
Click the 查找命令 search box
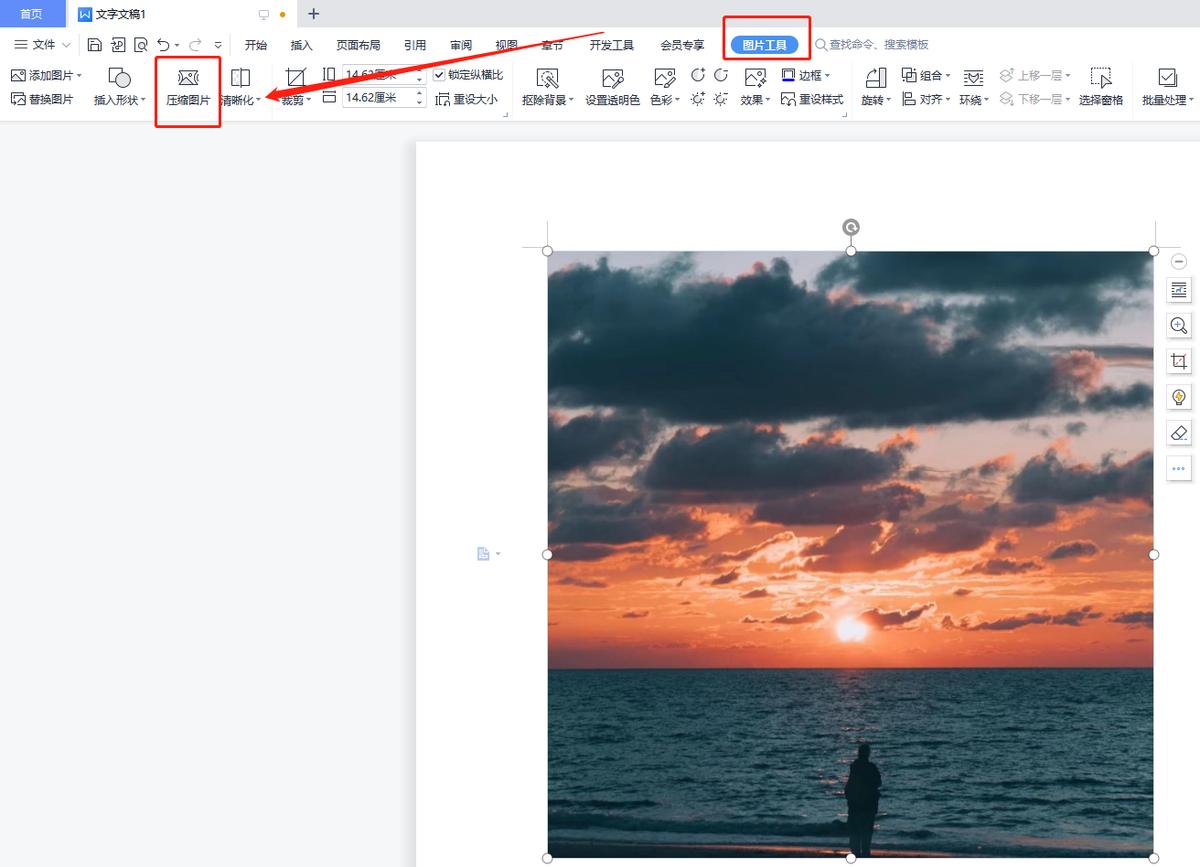(872, 45)
